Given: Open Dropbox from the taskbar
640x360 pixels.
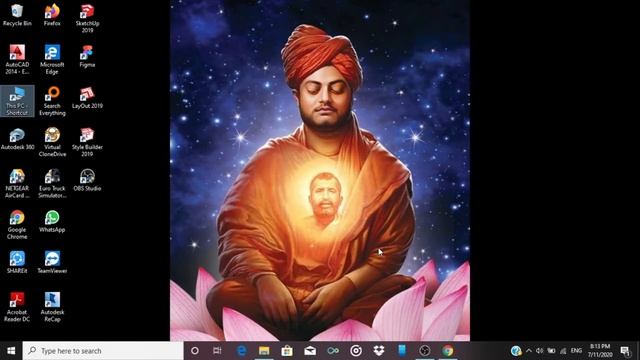Looking at the screenshot, I should 379,351.
